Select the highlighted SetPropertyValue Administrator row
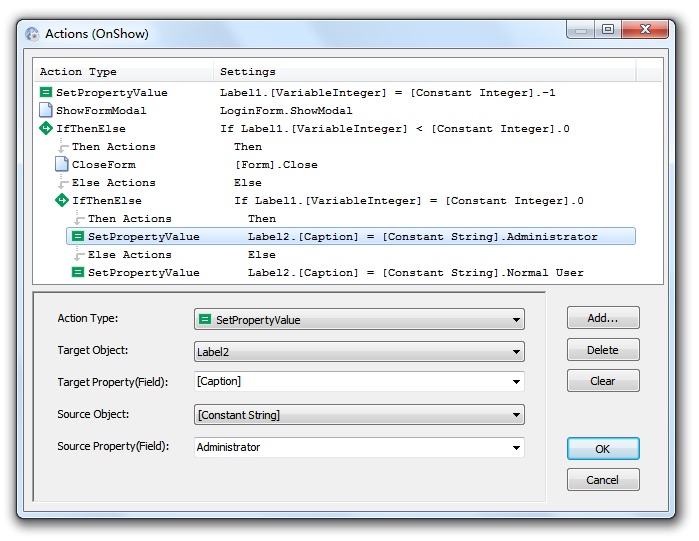This screenshot has height=541, width=699. (x=351, y=236)
